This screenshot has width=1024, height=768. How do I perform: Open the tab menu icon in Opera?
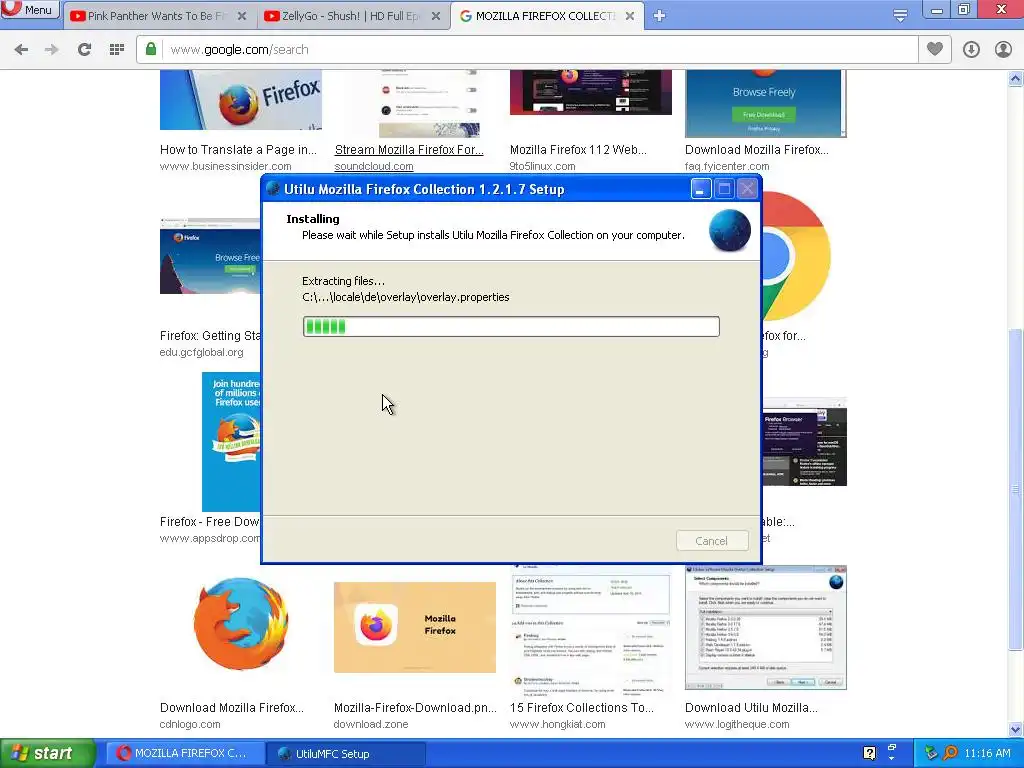[x=900, y=16]
